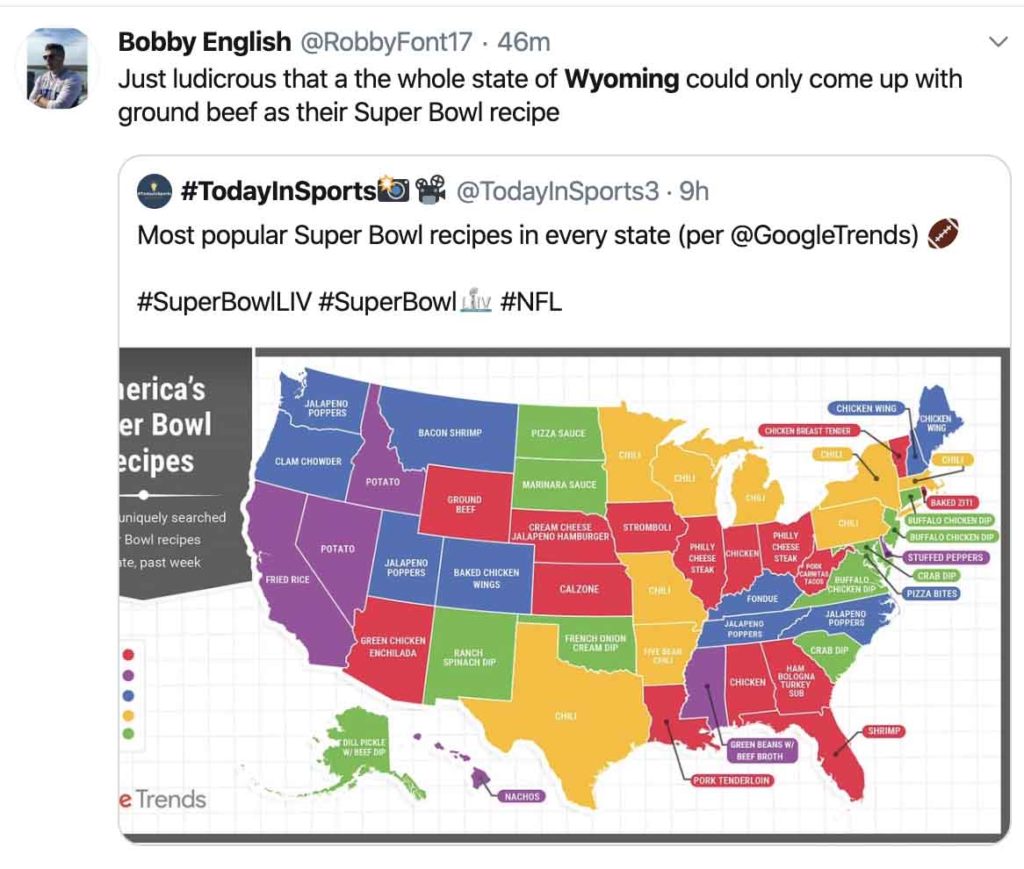Click the camera emoji beside TodayInSports

(394, 189)
